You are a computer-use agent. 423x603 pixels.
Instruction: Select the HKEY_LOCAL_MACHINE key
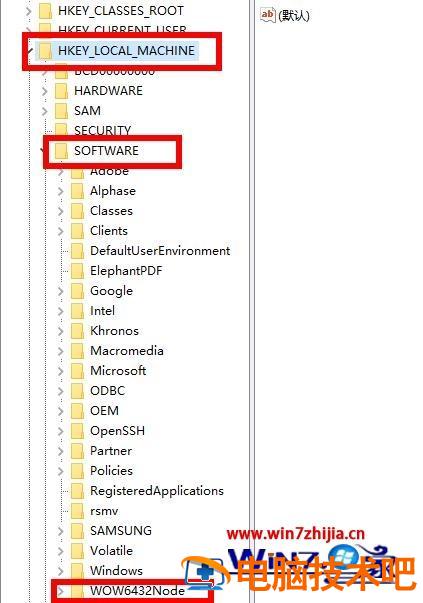point(127,51)
